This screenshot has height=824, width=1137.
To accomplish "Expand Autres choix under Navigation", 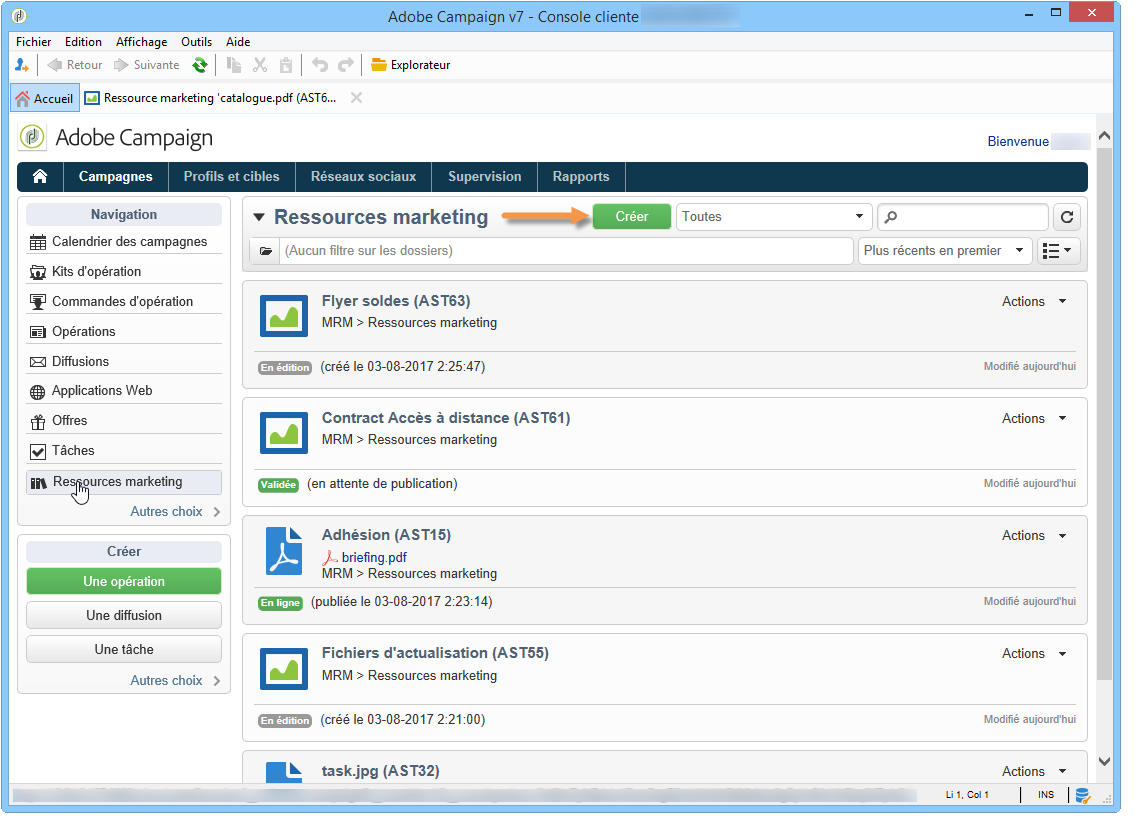I will [175, 512].
